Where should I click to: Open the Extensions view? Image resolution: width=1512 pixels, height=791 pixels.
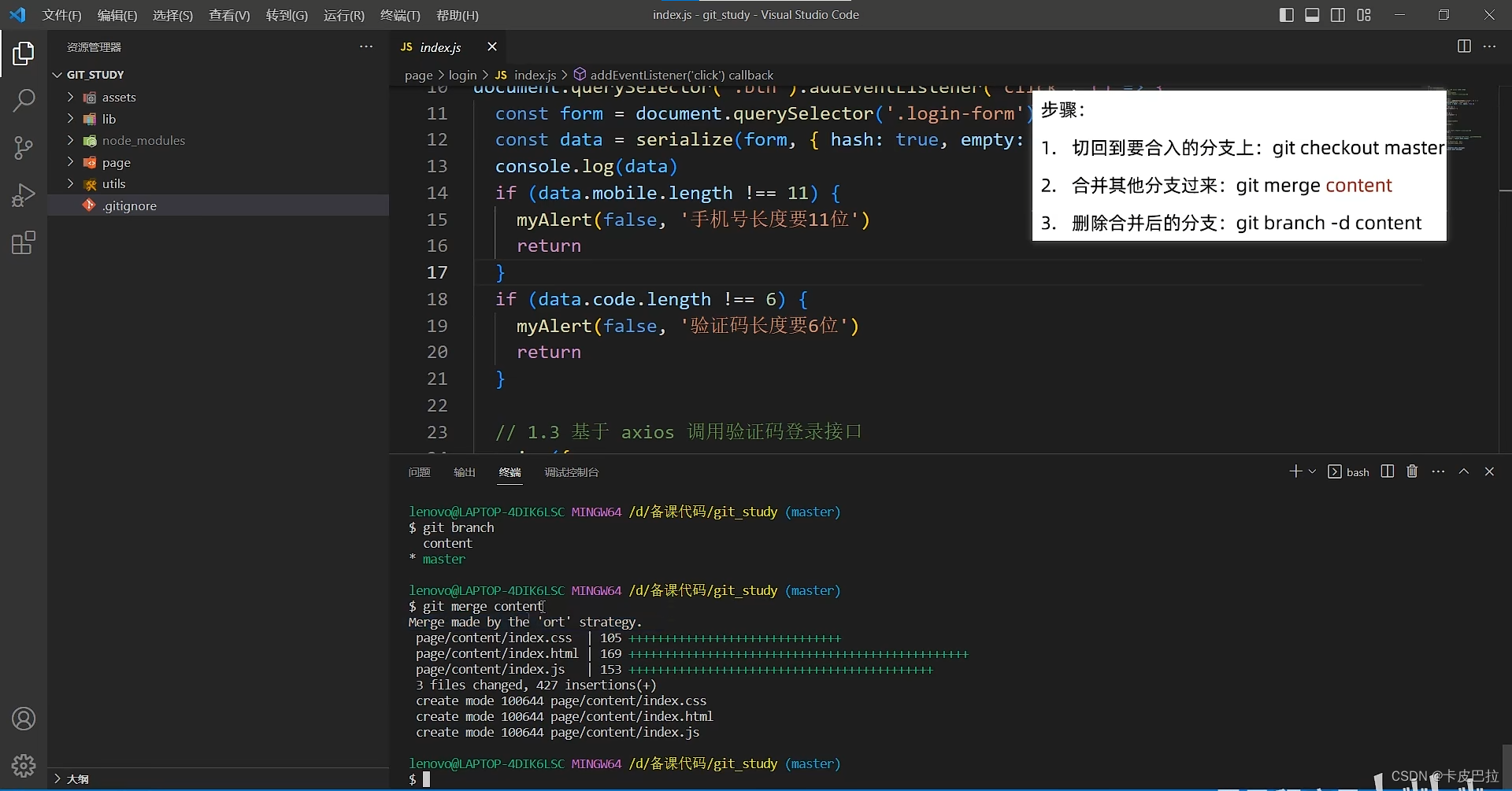point(24,242)
